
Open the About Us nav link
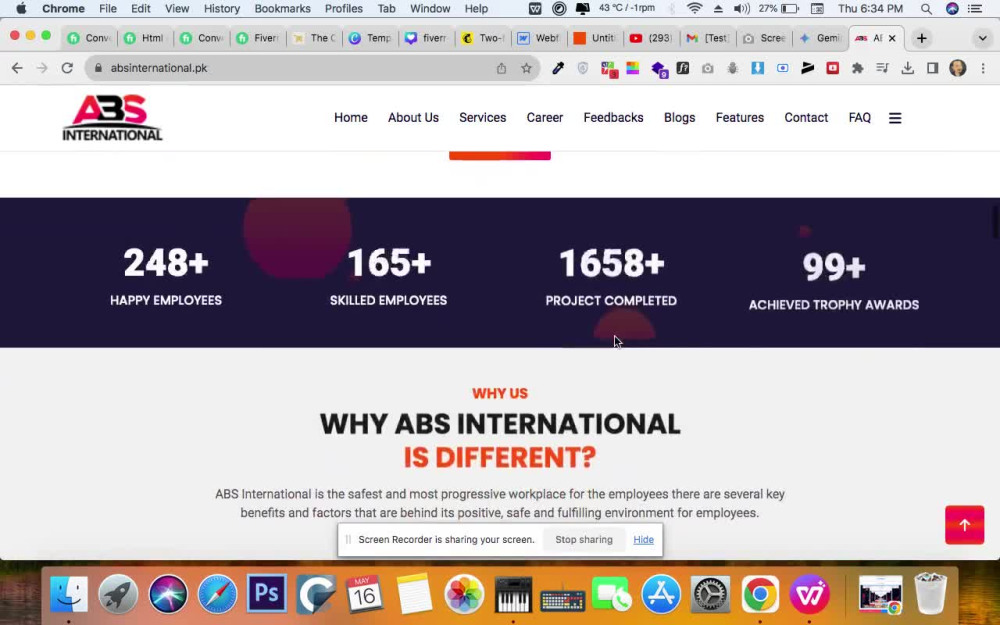413,118
